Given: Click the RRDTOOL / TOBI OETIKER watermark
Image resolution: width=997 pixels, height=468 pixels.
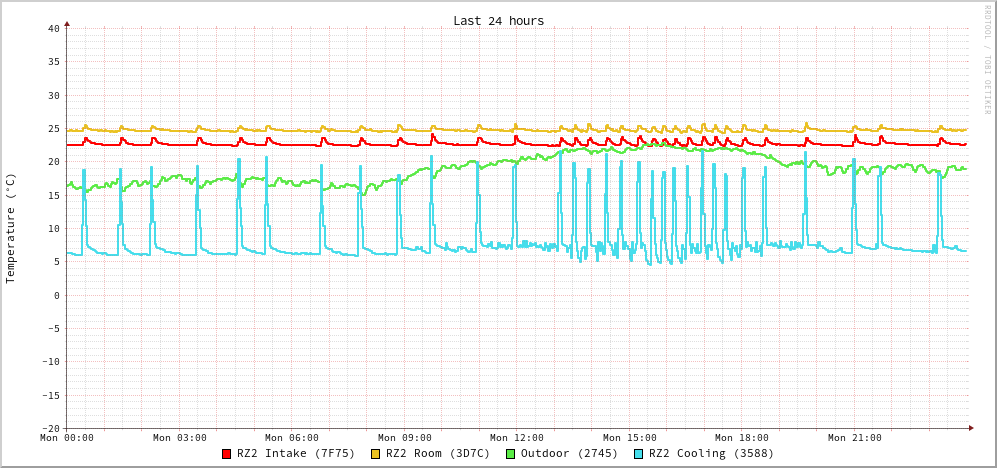Looking at the screenshot, I should coord(986,60).
